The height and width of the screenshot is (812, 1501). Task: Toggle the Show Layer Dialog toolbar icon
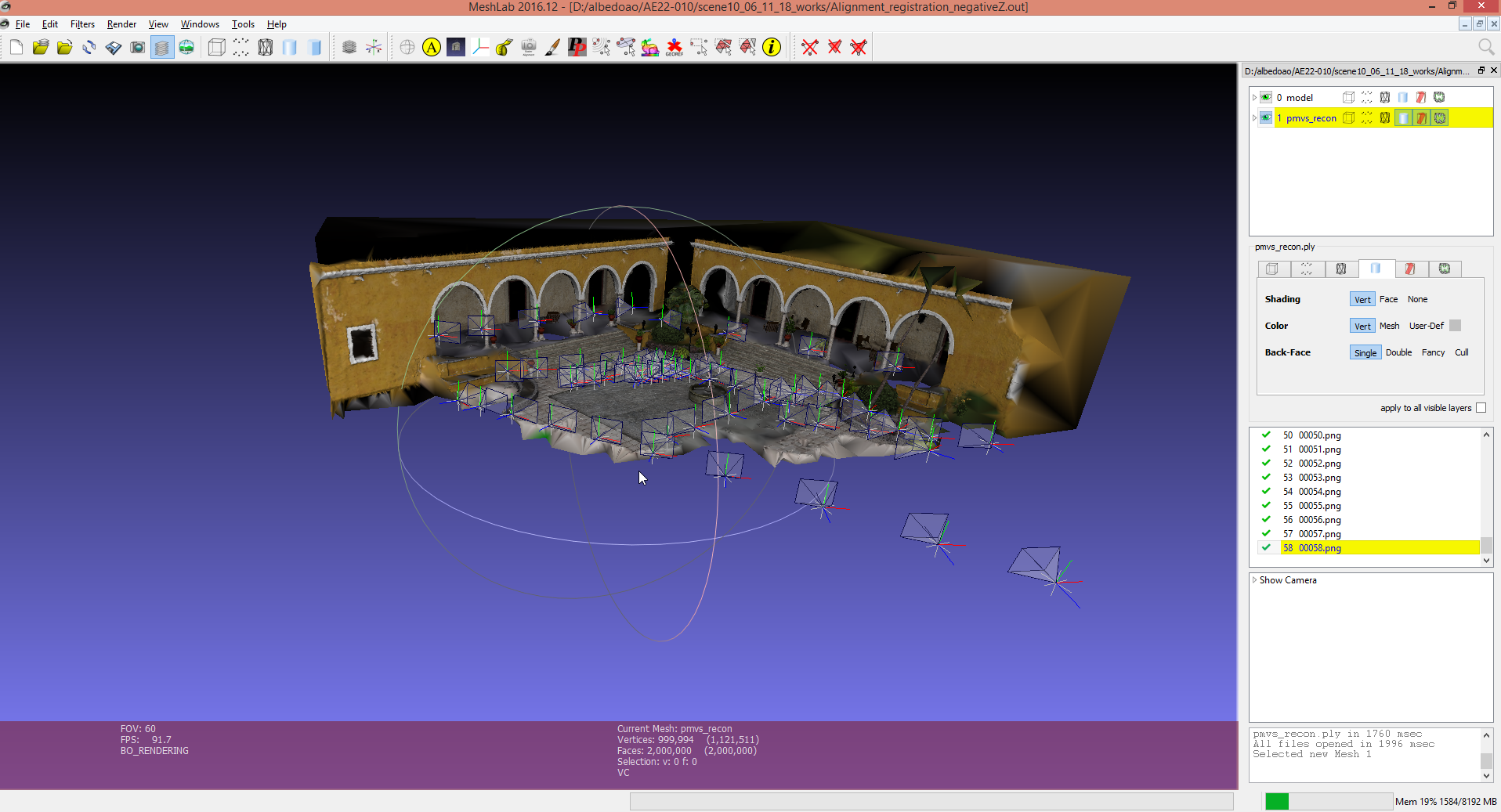pos(162,48)
